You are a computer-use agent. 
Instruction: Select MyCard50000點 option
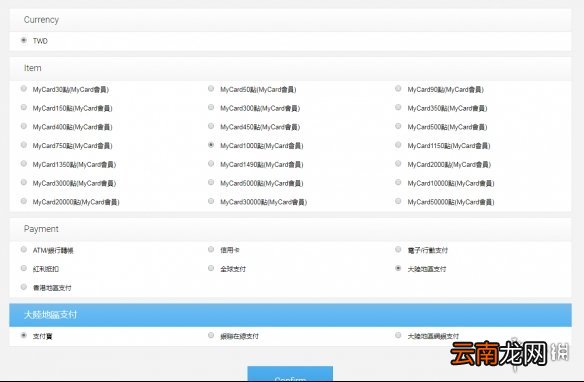[x=398, y=201]
